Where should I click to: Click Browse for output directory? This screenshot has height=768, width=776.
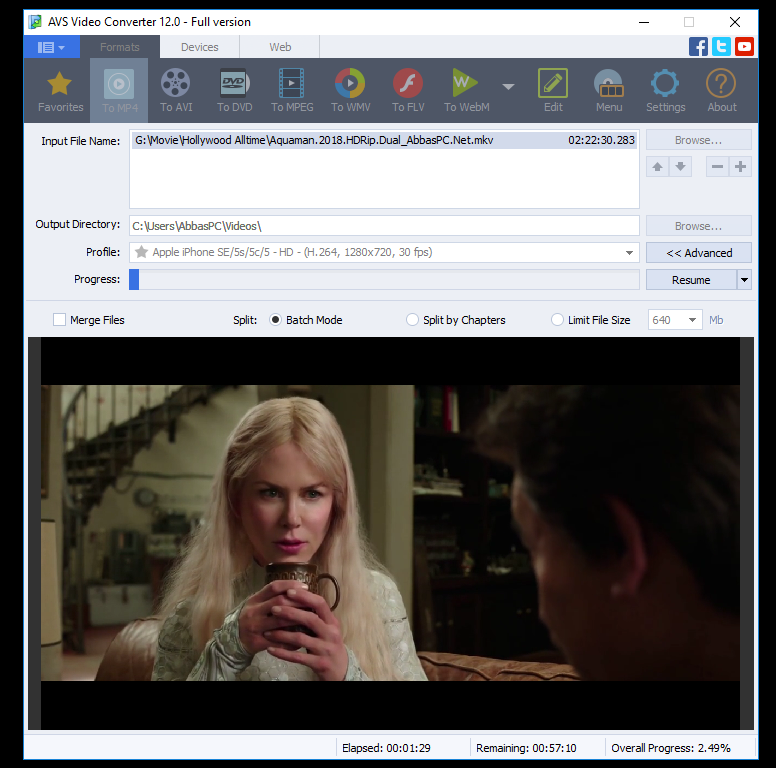pyautogui.click(x=699, y=226)
